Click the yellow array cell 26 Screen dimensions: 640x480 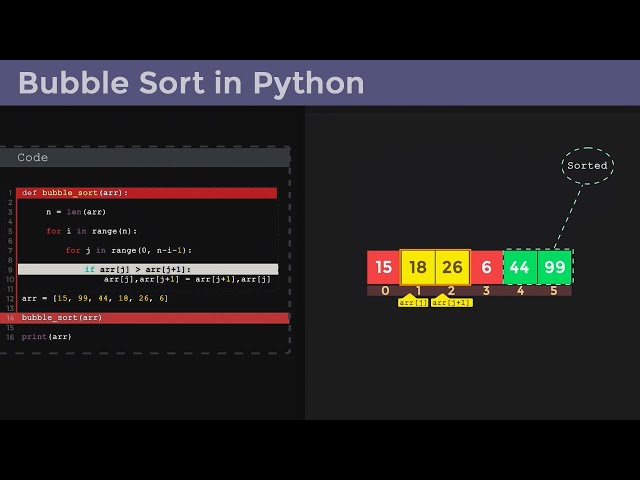[452, 267]
